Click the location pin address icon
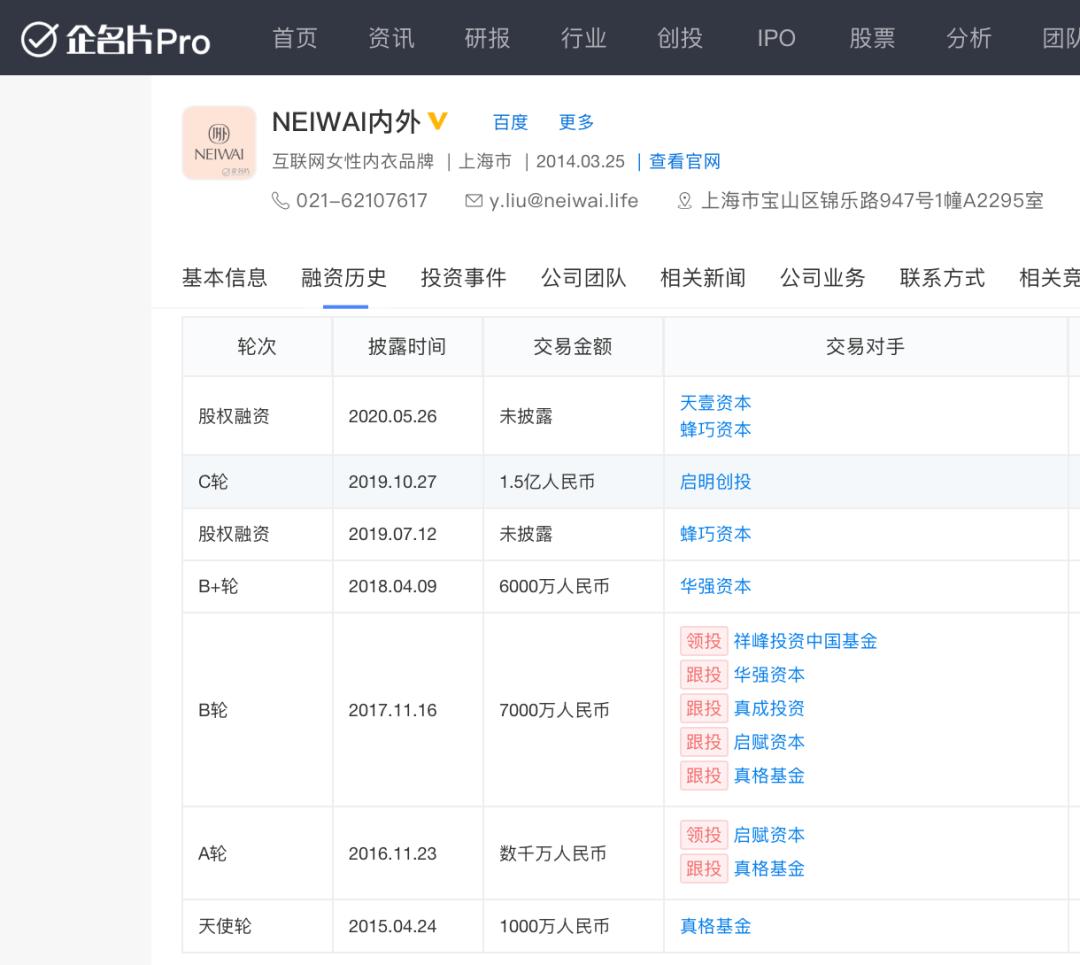 pyautogui.click(x=684, y=201)
